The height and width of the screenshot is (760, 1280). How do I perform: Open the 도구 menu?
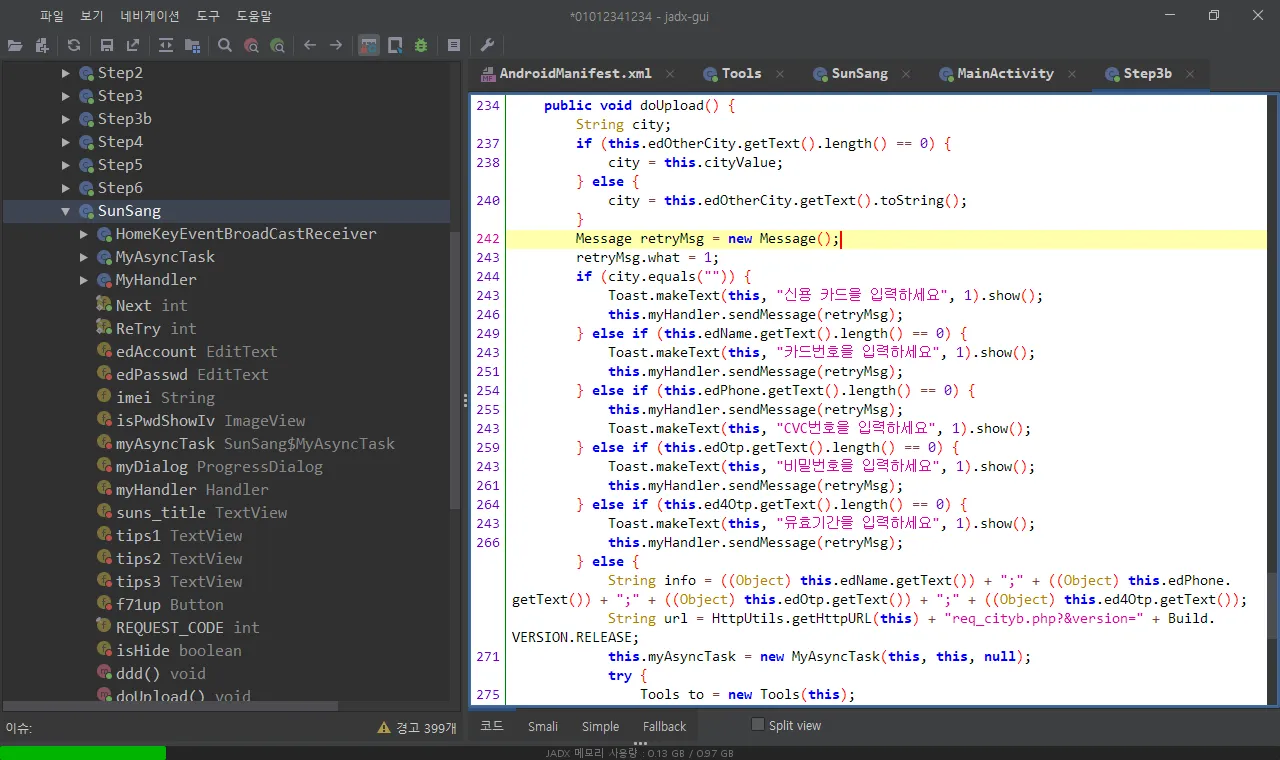208,16
